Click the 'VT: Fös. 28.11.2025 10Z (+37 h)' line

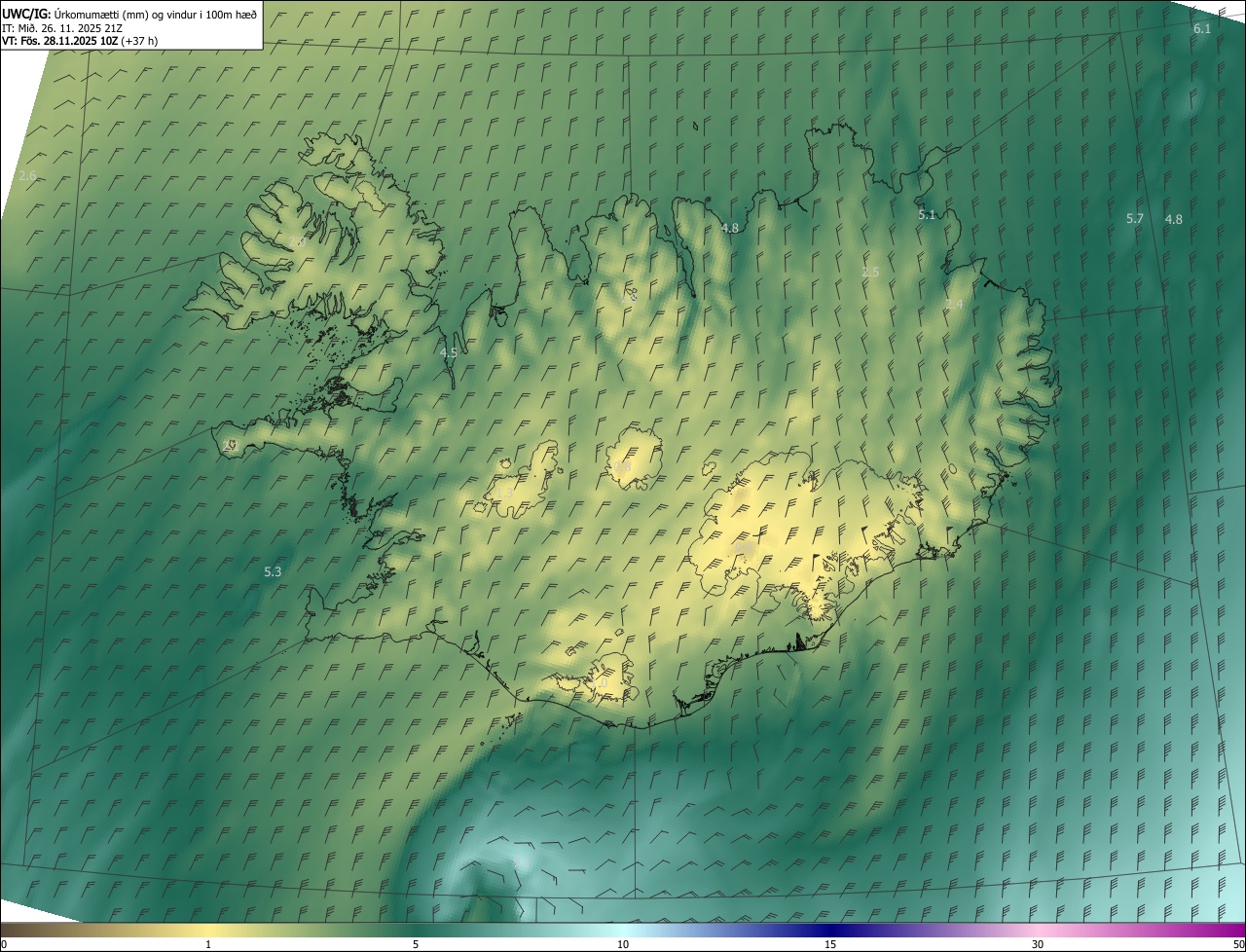coord(80,41)
